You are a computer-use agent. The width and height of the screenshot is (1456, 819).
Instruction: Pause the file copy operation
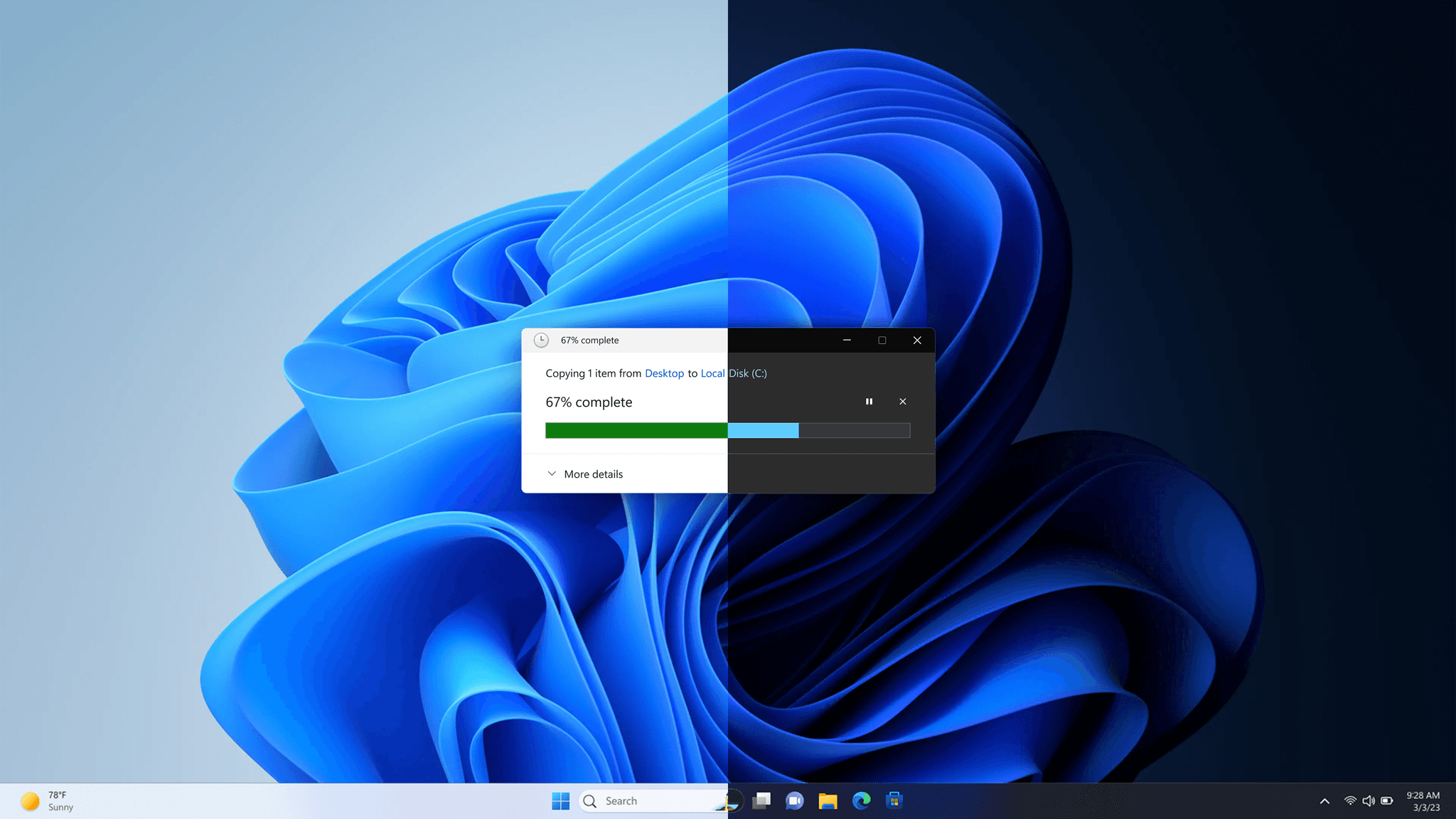pyautogui.click(x=869, y=402)
